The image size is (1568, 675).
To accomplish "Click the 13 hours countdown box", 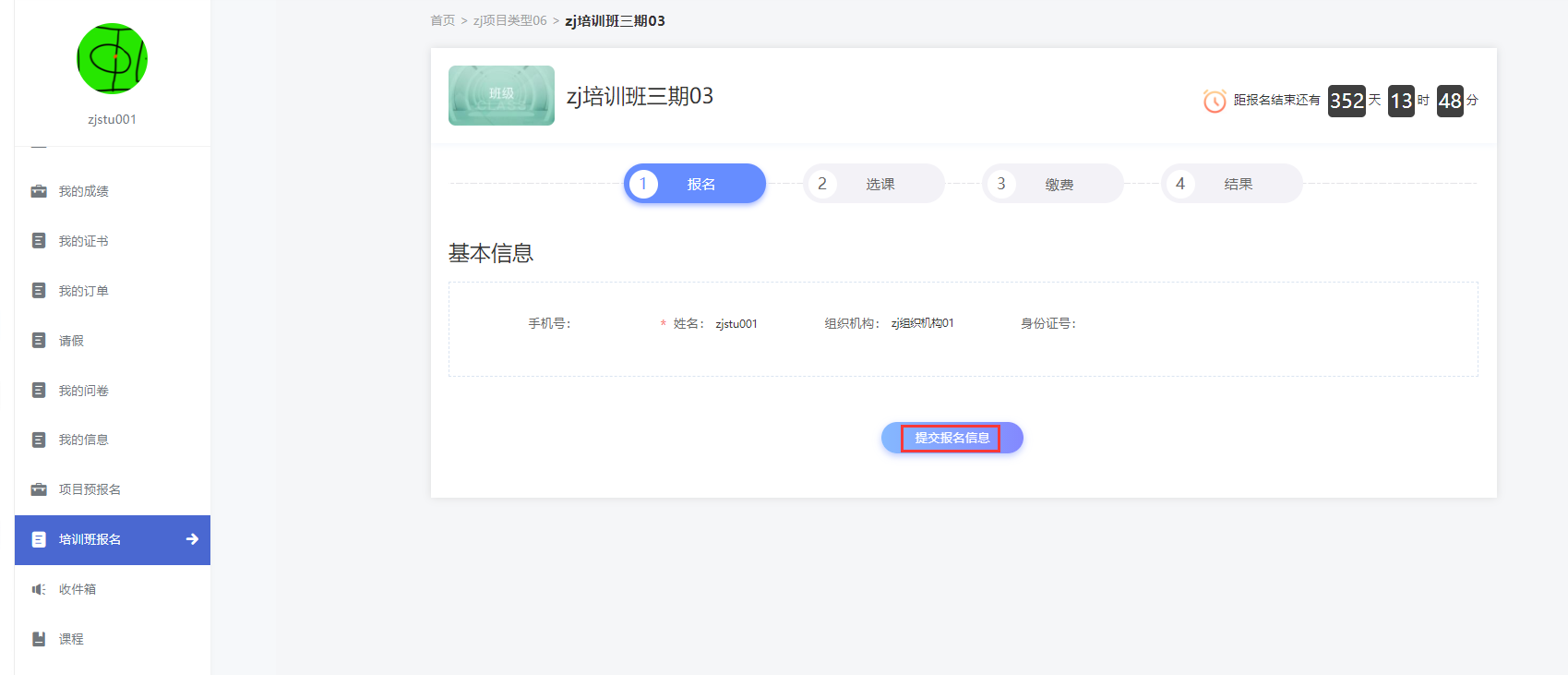I will pos(1401,101).
